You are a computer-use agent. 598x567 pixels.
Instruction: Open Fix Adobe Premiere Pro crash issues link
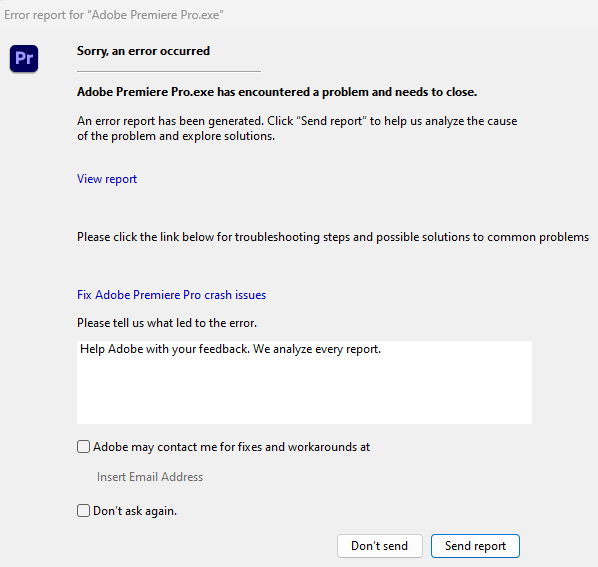pos(171,295)
